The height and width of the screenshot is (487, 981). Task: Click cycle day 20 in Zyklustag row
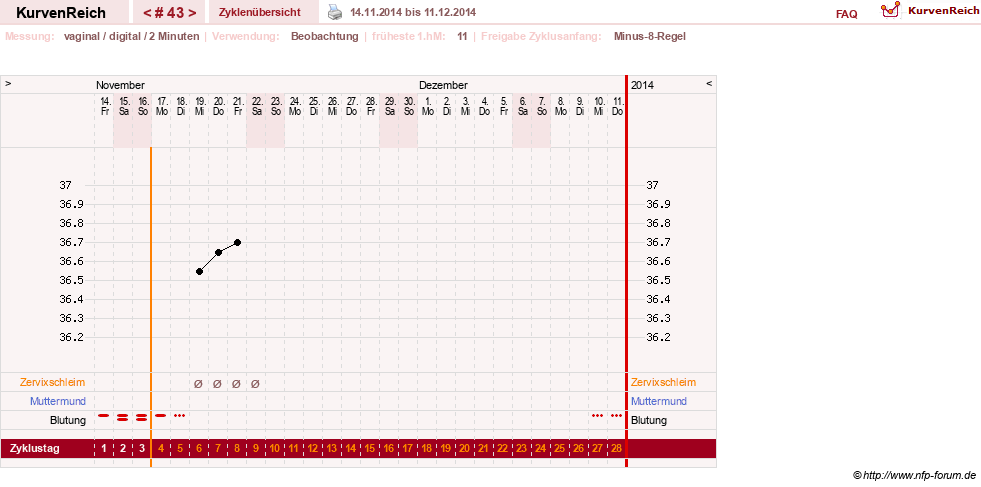(x=465, y=448)
